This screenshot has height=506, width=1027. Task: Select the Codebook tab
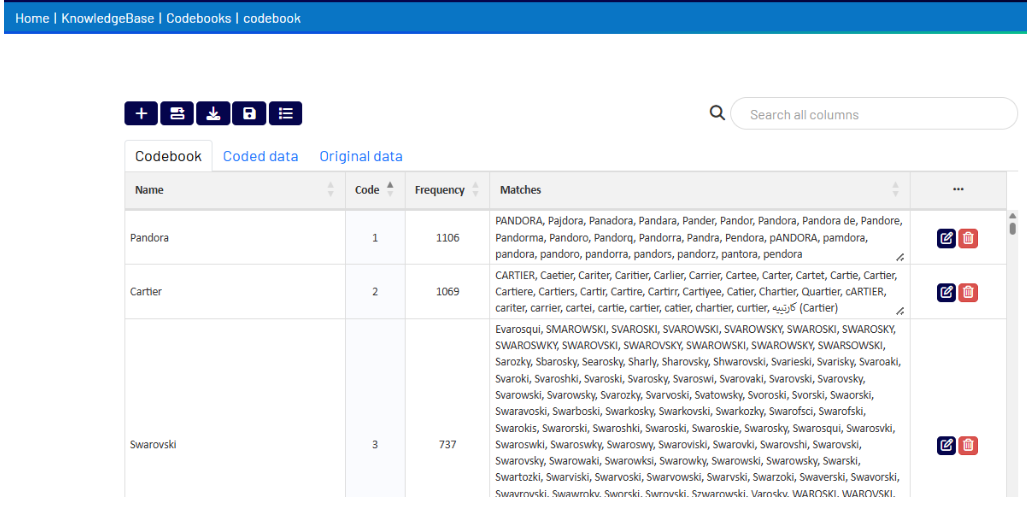[x=168, y=156]
